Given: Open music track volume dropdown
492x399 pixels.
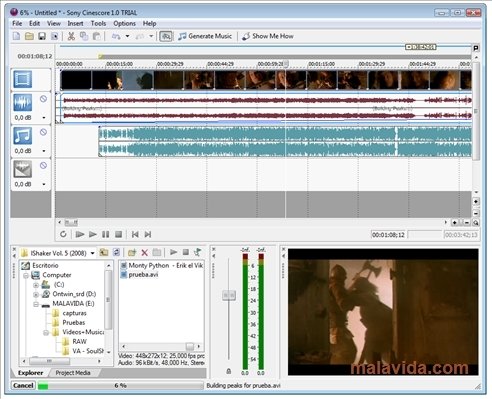Looking at the screenshot, I should pos(44,151).
